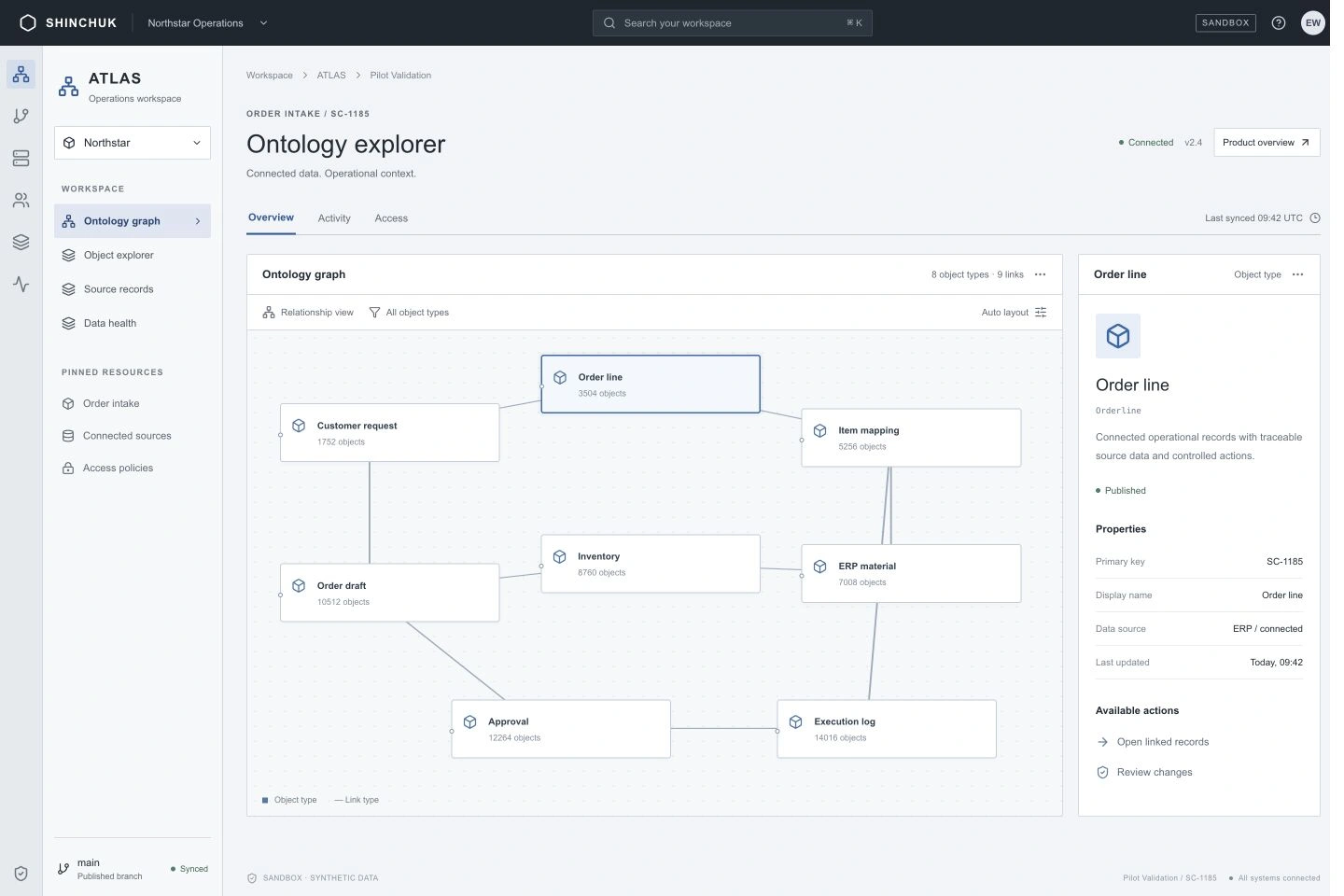The image size is (1344, 896).
Task: Open the activity pulse icon in left rail
Action: coord(21,284)
